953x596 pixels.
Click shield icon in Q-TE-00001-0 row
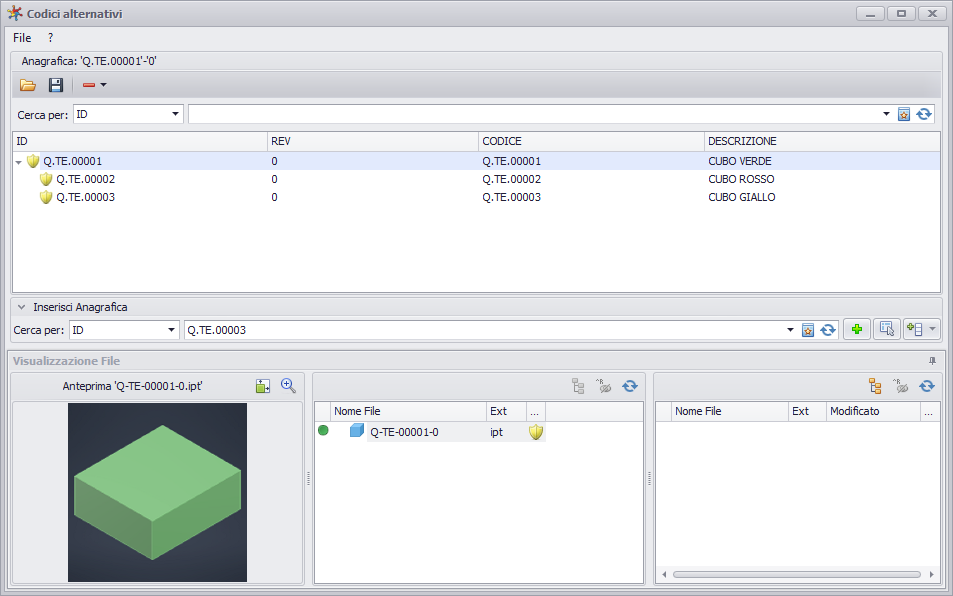(x=535, y=432)
